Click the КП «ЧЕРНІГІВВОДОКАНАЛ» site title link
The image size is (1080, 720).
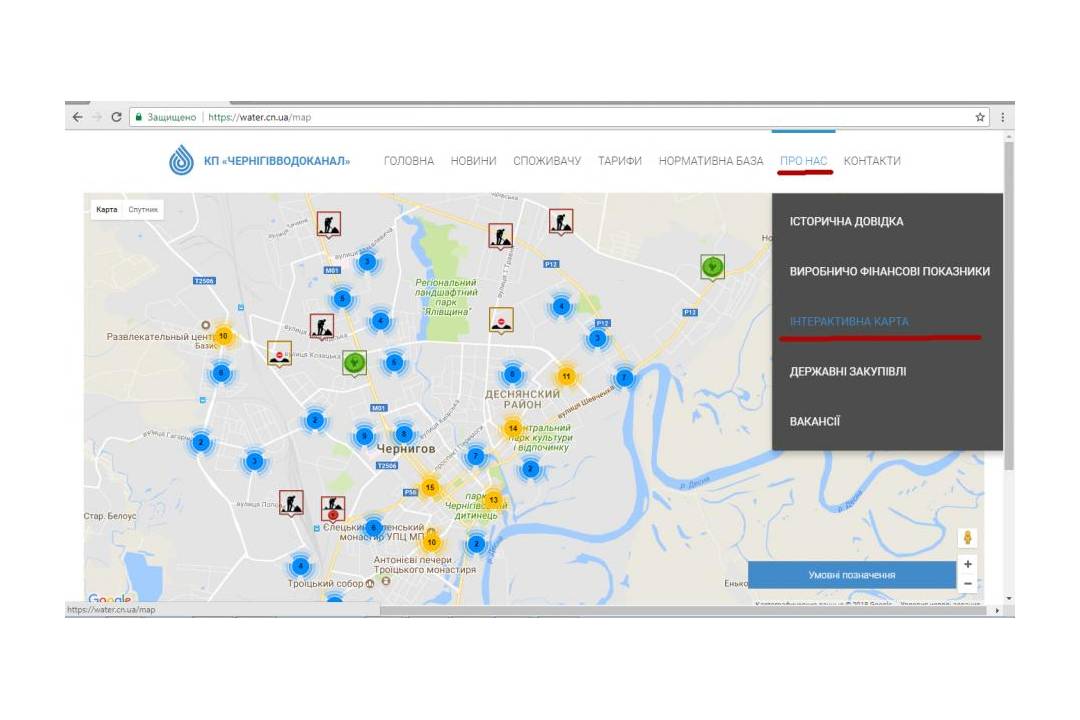(x=277, y=161)
